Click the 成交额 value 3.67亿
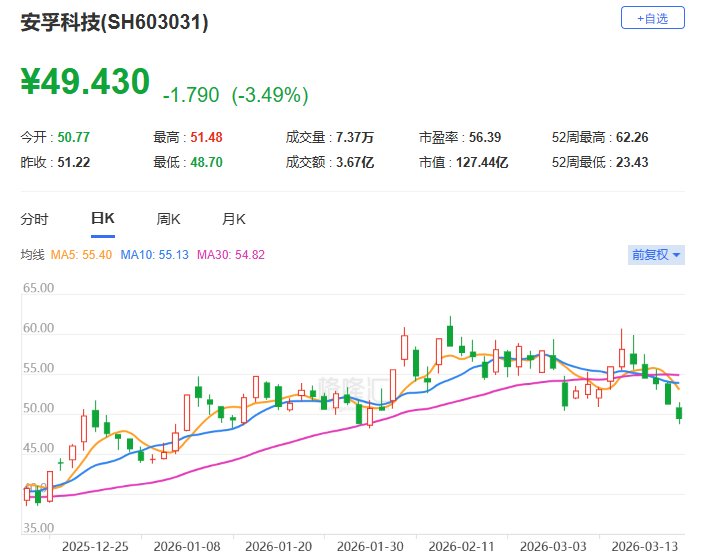 (x=355, y=162)
